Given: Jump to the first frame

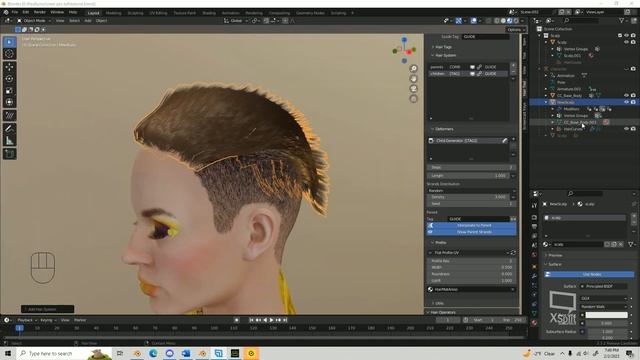Looking at the screenshot, I should point(251,320).
